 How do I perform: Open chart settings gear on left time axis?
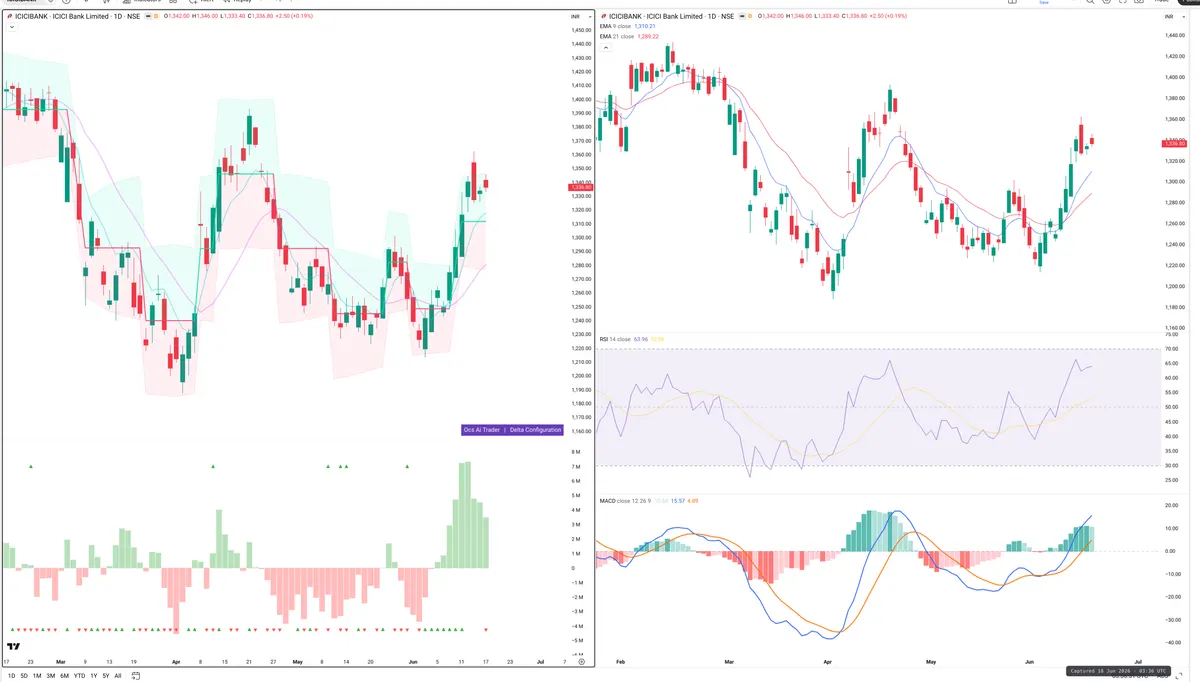coord(581,662)
